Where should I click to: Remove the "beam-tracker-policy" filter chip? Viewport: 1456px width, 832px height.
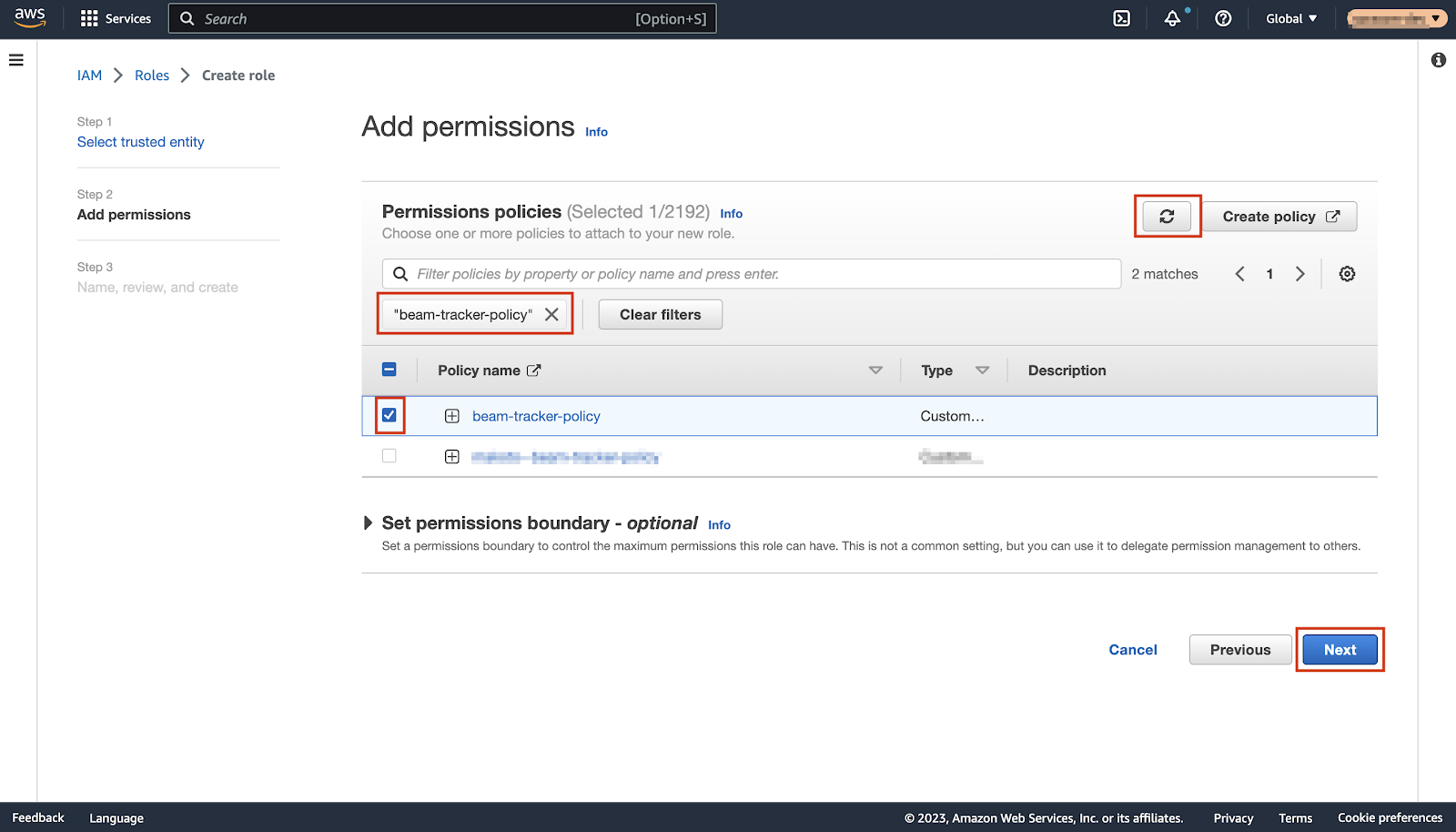[x=551, y=314]
